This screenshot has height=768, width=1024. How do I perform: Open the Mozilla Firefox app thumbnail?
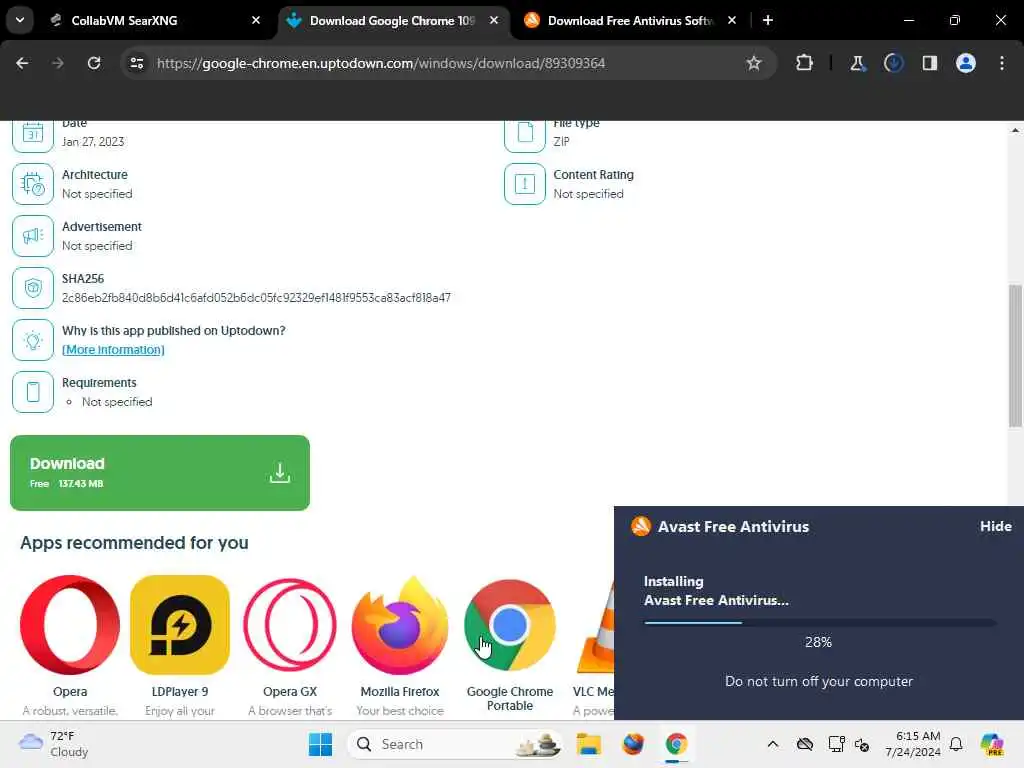[400, 625]
